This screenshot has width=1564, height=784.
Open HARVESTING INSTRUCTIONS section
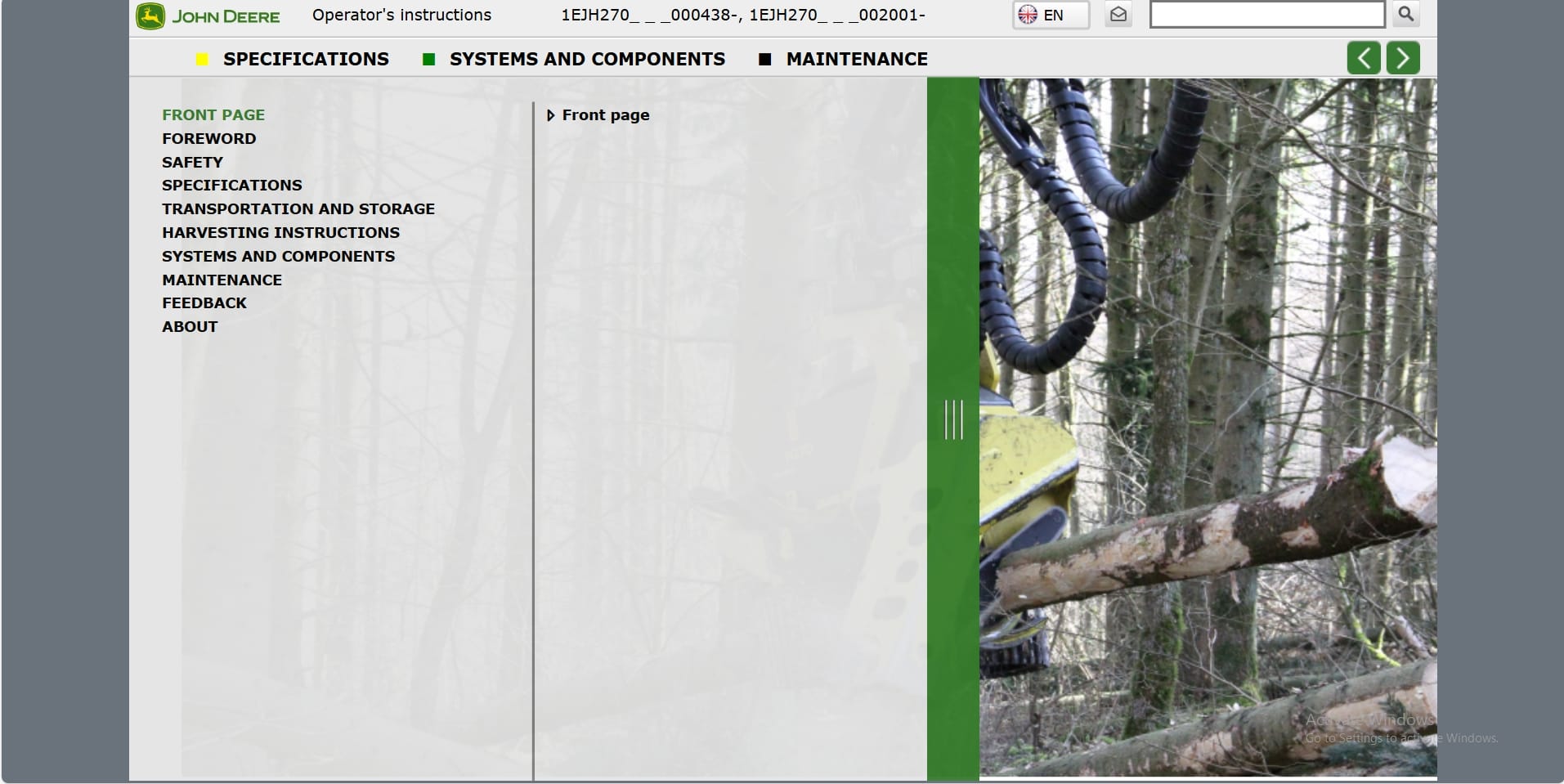point(281,232)
